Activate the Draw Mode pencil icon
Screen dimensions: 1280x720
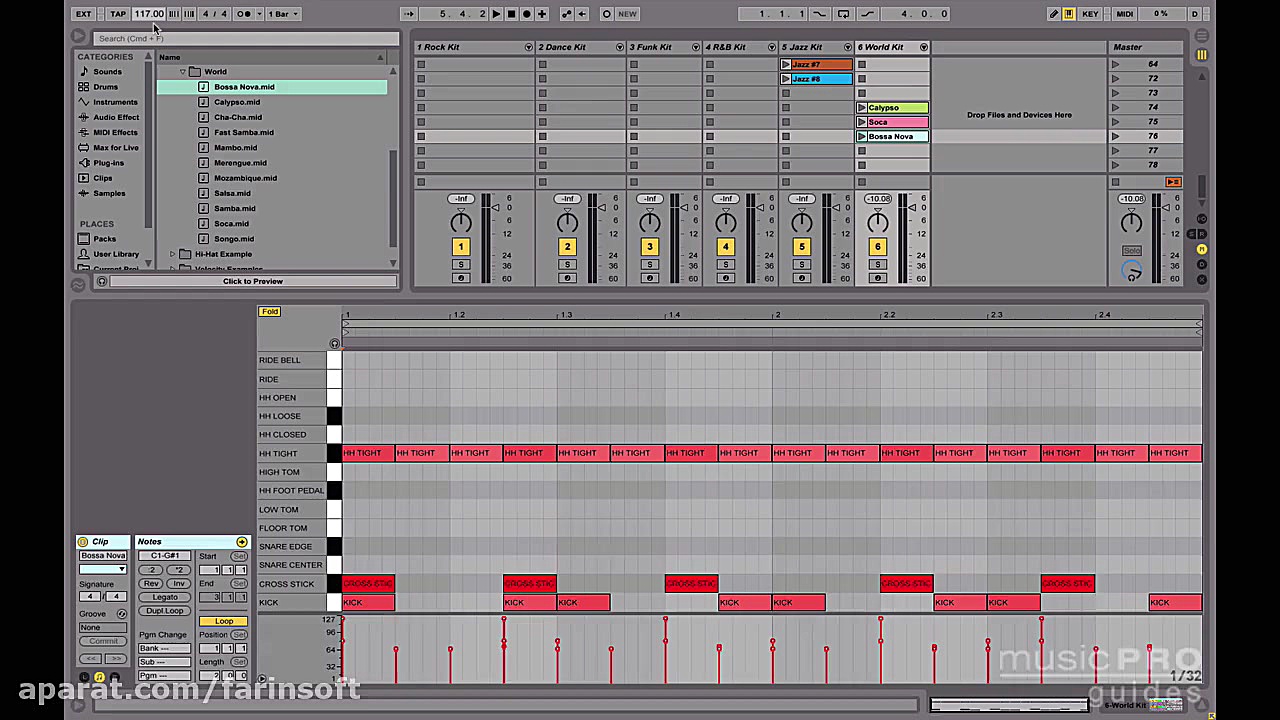[1053, 14]
